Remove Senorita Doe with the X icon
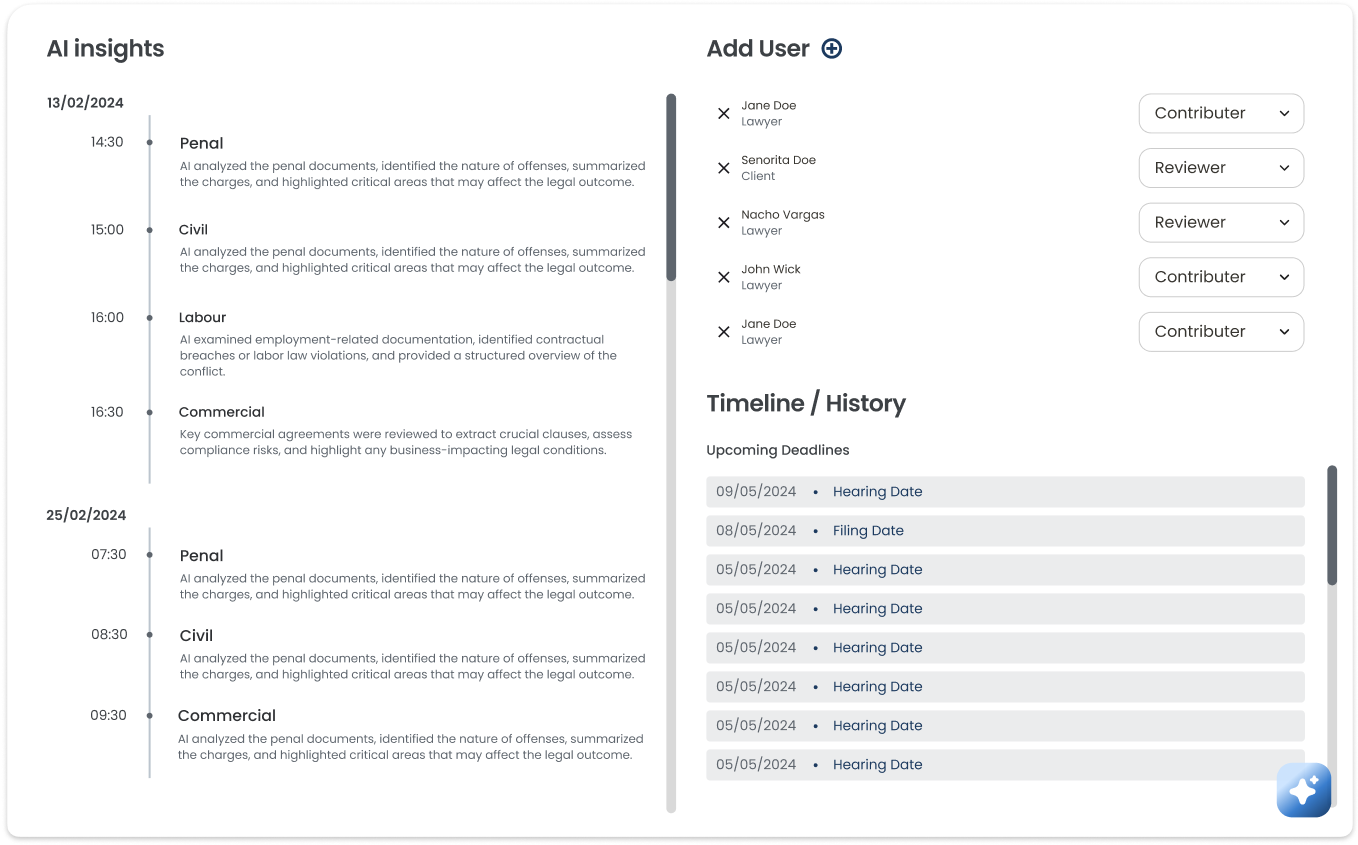This screenshot has height=845, width=1358. click(x=724, y=168)
